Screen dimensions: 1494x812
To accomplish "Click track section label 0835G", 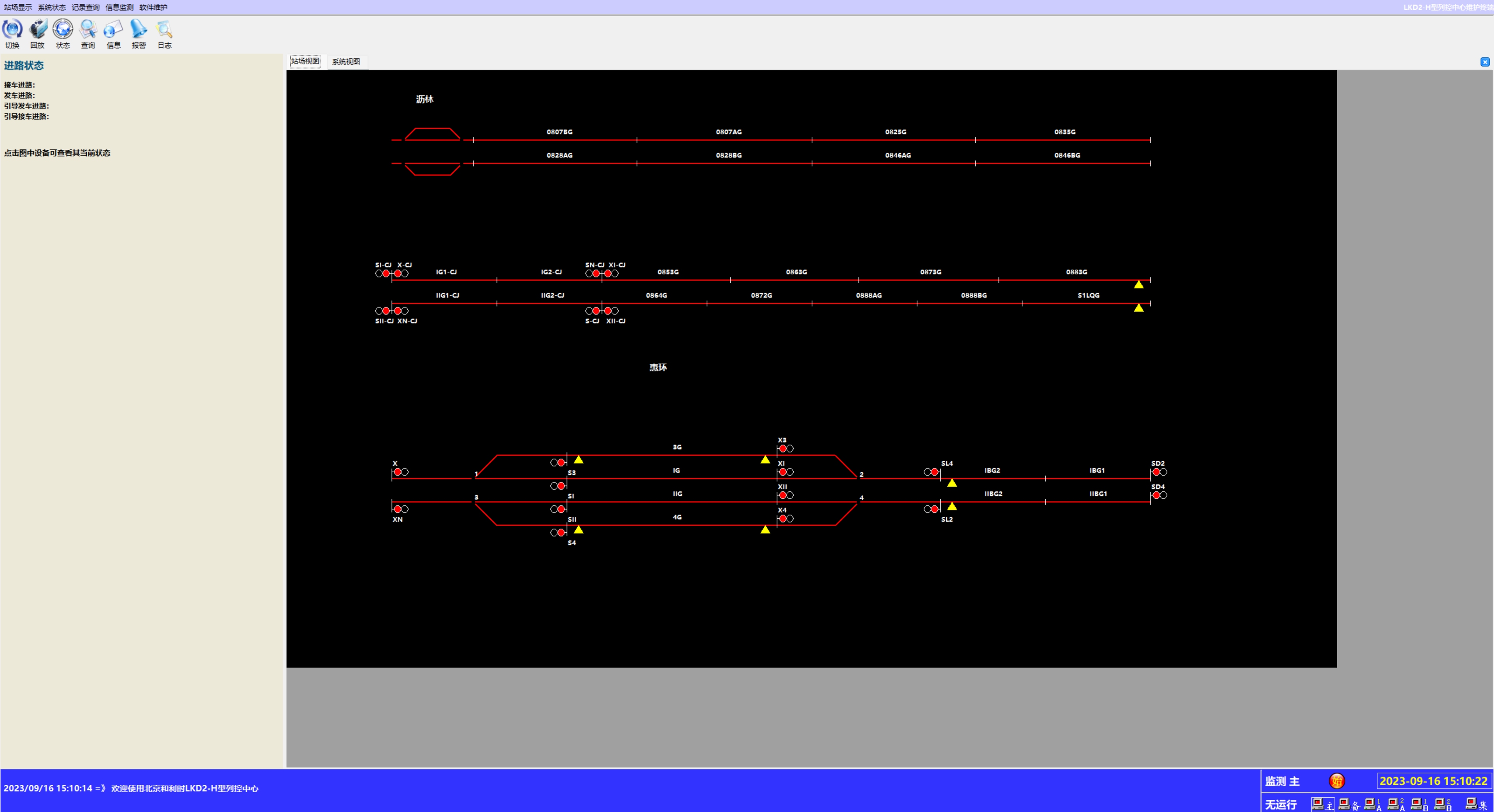I will pyautogui.click(x=1065, y=132).
